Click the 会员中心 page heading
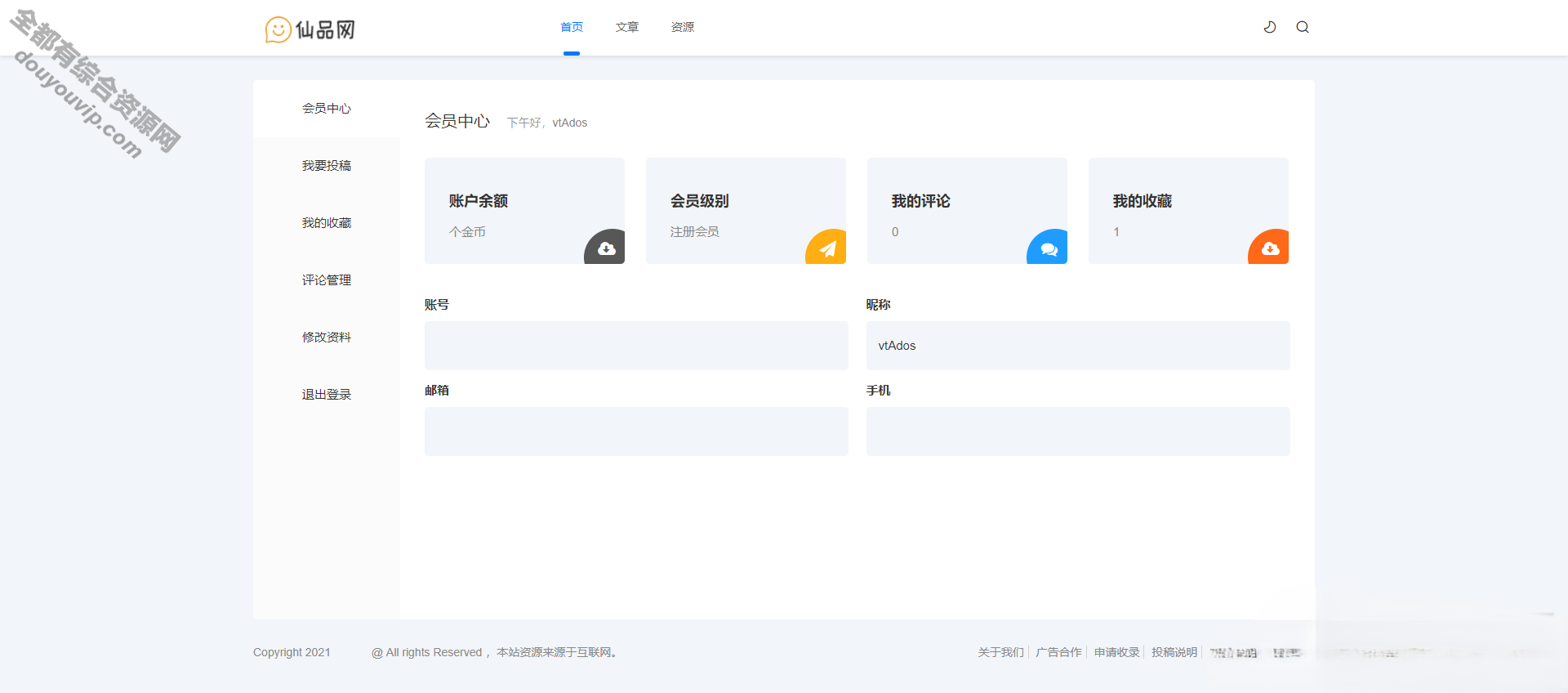1568x693 pixels. click(x=457, y=121)
